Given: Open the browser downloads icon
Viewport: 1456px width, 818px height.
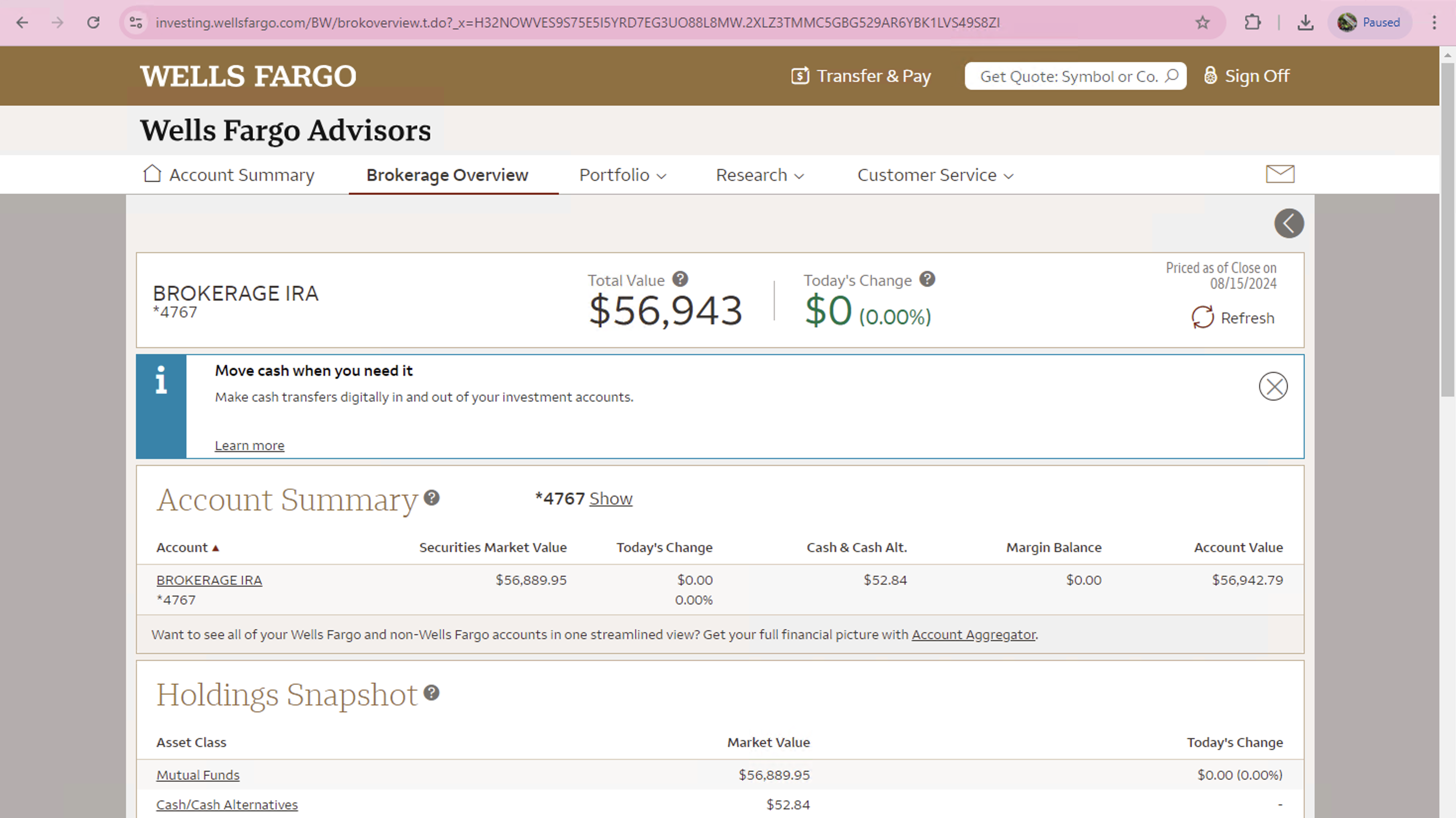Looking at the screenshot, I should (1305, 23).
